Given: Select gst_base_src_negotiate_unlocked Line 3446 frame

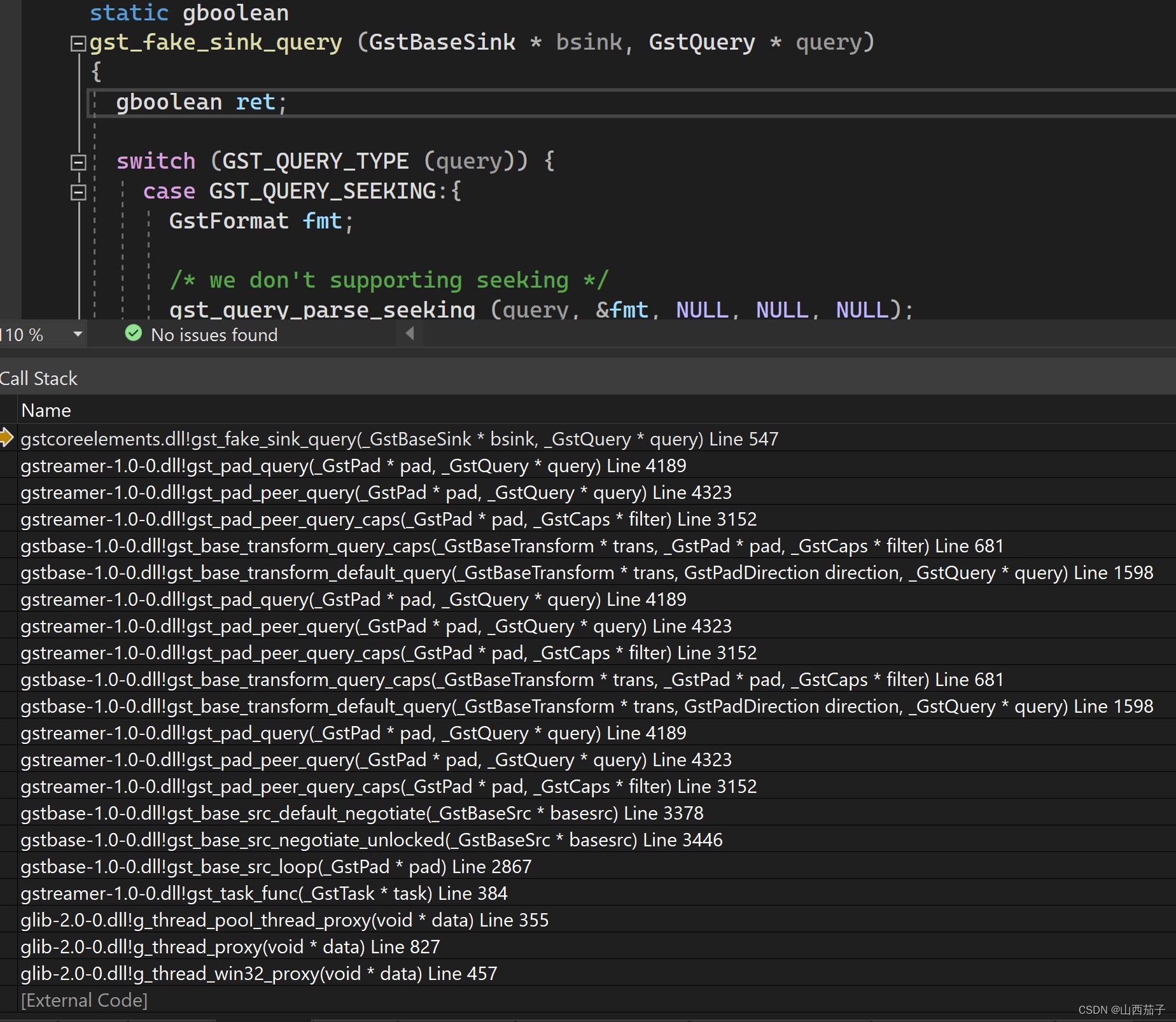Looking at the screenshot, I should (371, 840).
